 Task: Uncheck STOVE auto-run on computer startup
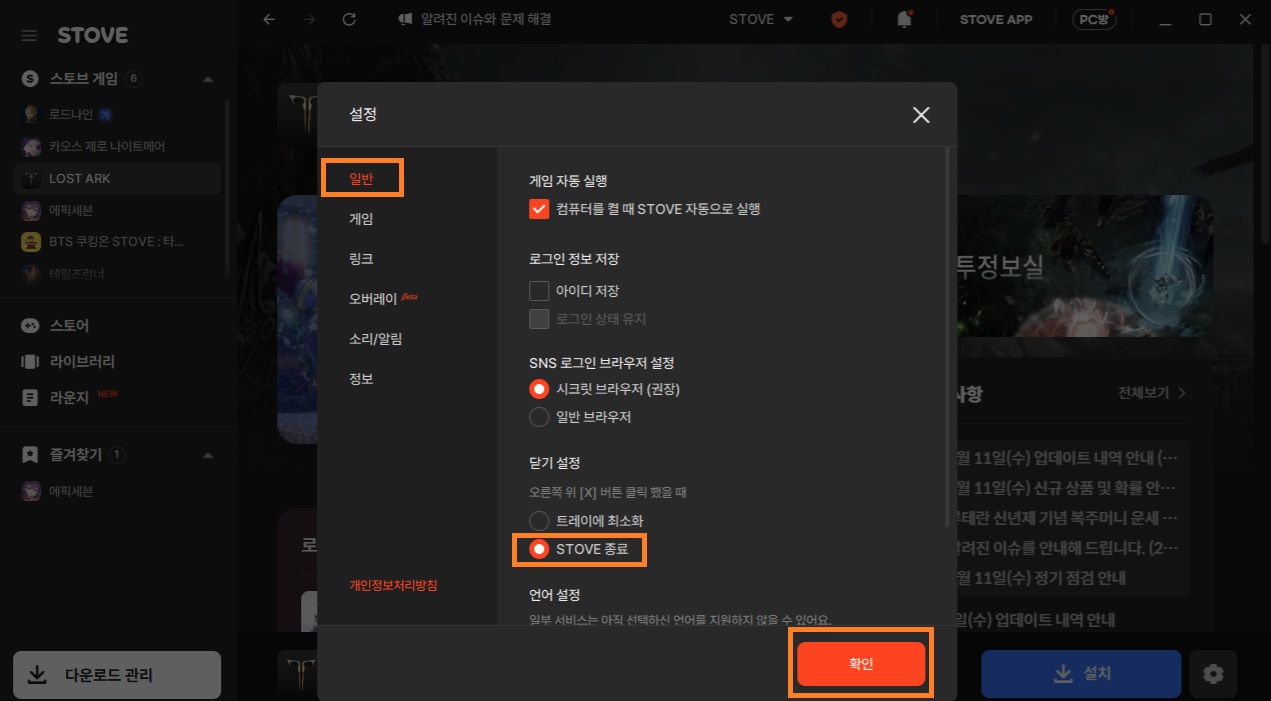coord(539,209)
